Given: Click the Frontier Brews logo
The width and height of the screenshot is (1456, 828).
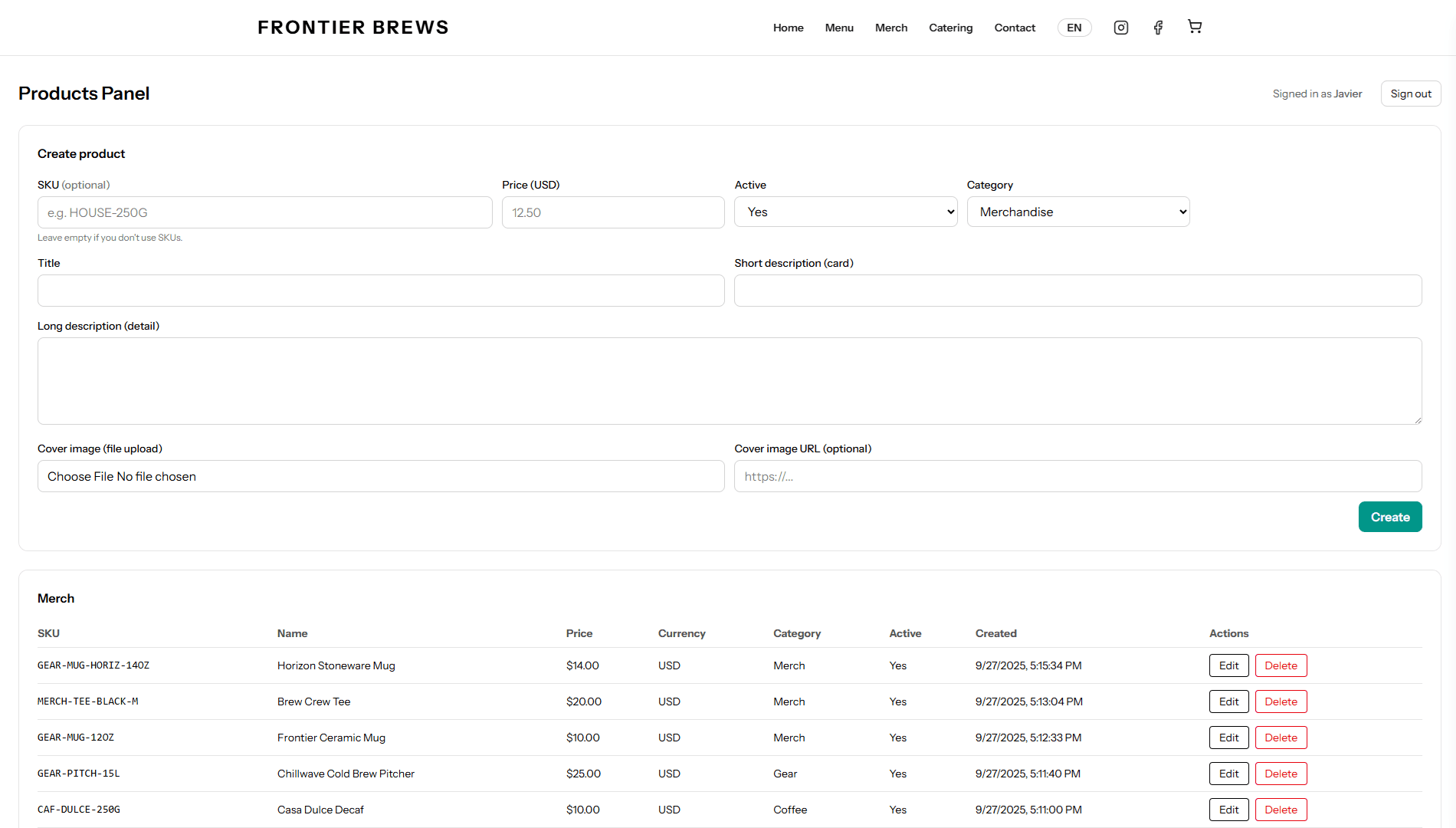Looking at the screenshot, I should [353, 28].
